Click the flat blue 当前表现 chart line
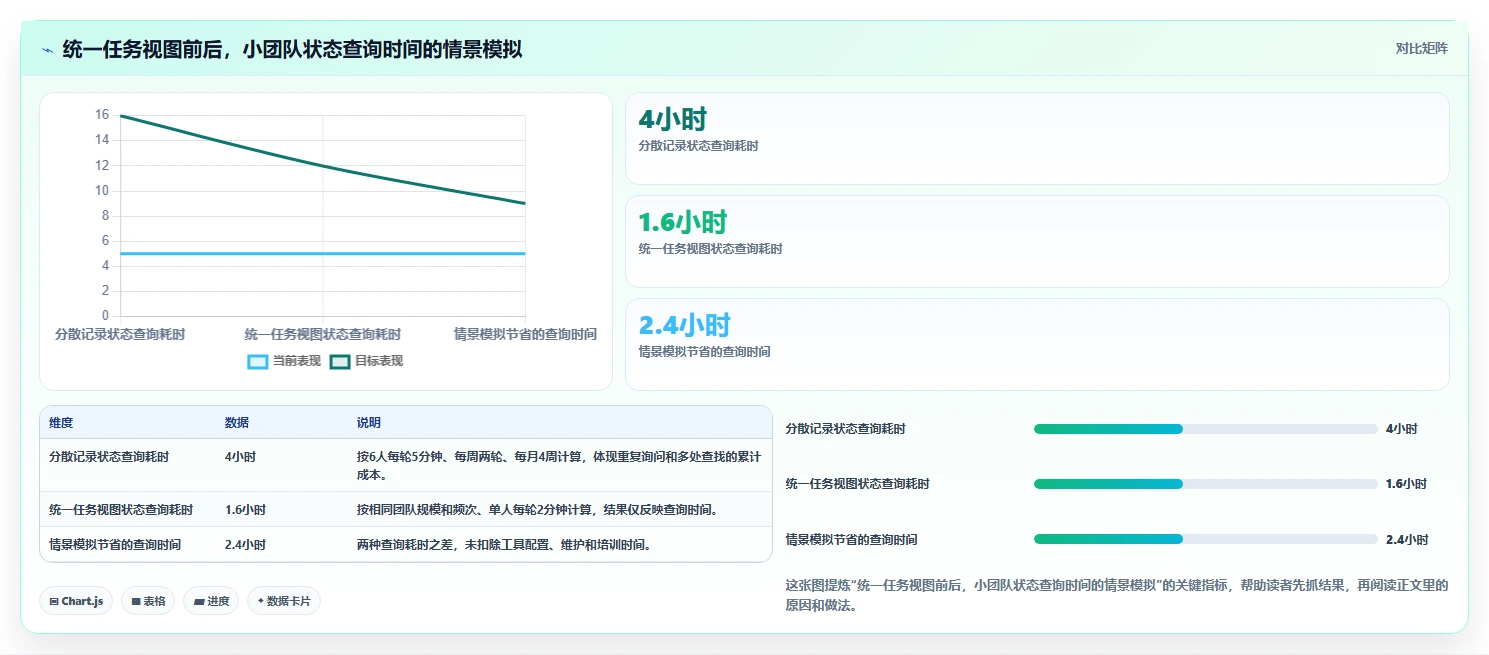Image resolution: width=1489 pixels, height=655 pixels. click(323, 253)
